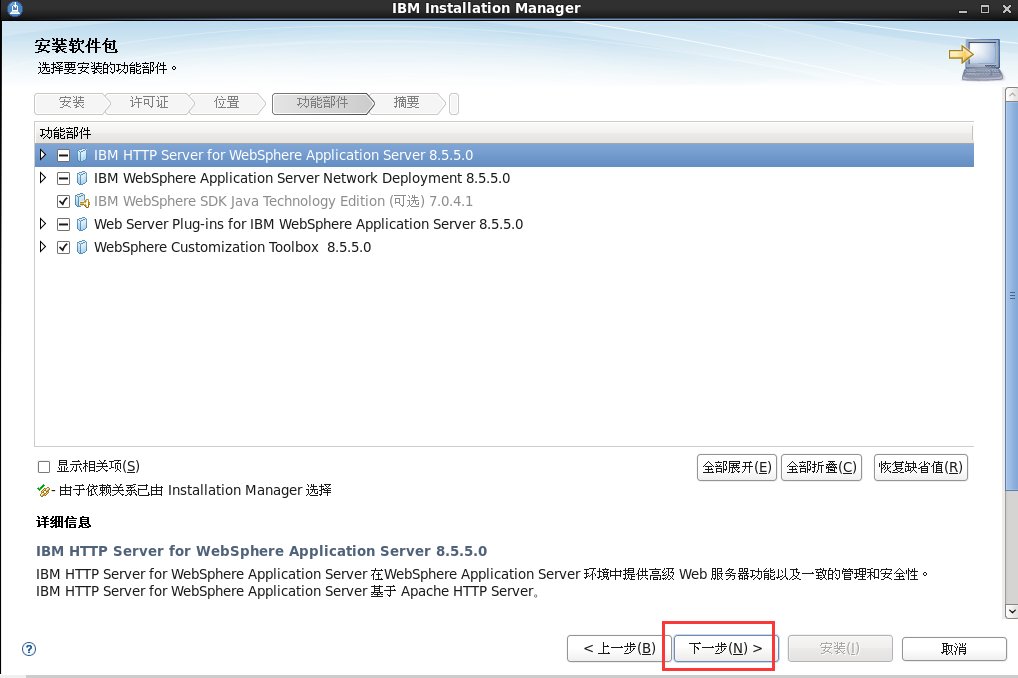Click the 详细信息 section label
This screenshot has width=1018, height=678.
[64, 522]
